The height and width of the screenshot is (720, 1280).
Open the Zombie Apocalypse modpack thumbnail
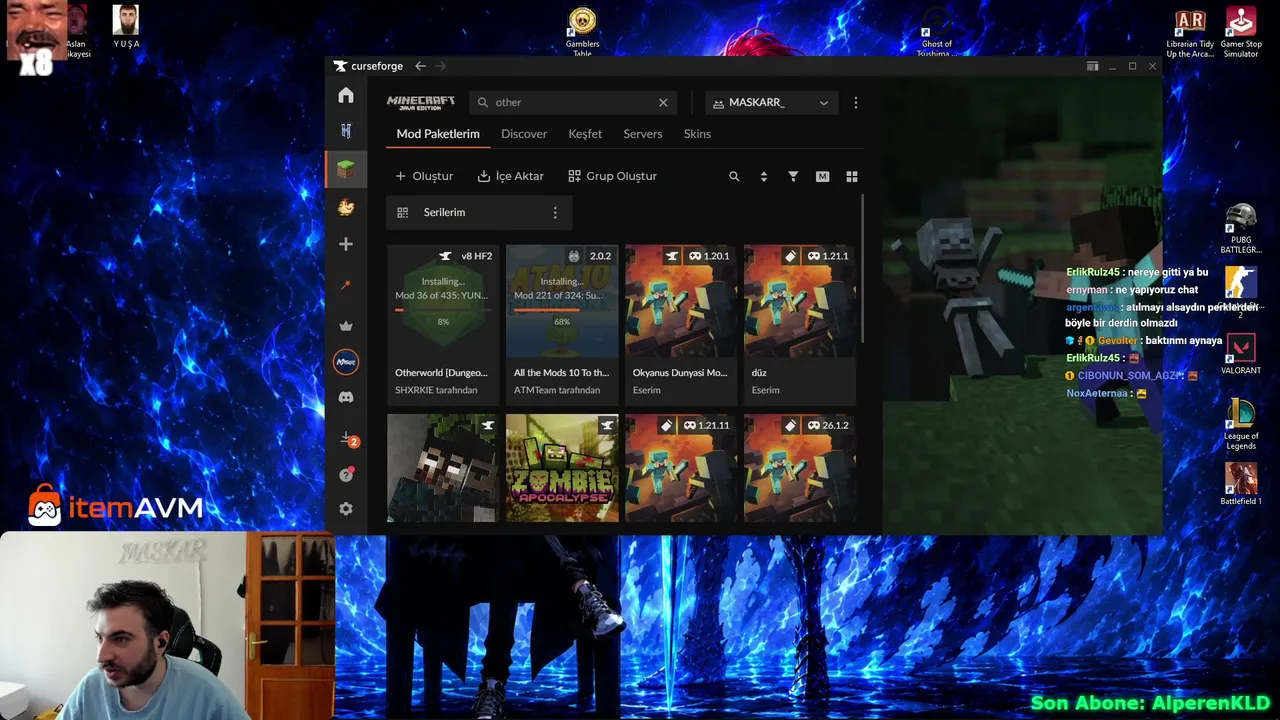(562, 468)
